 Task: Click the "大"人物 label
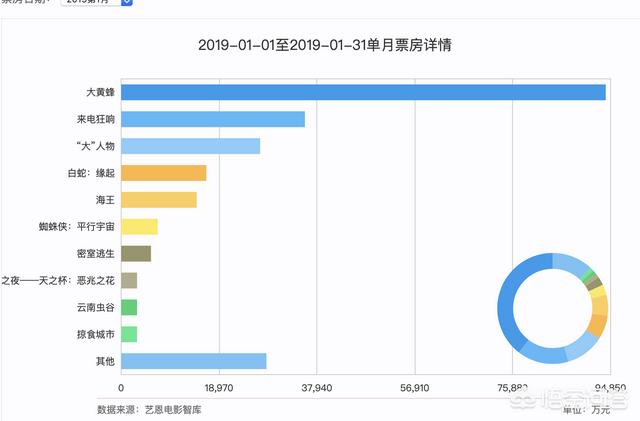tap(96, 146)
